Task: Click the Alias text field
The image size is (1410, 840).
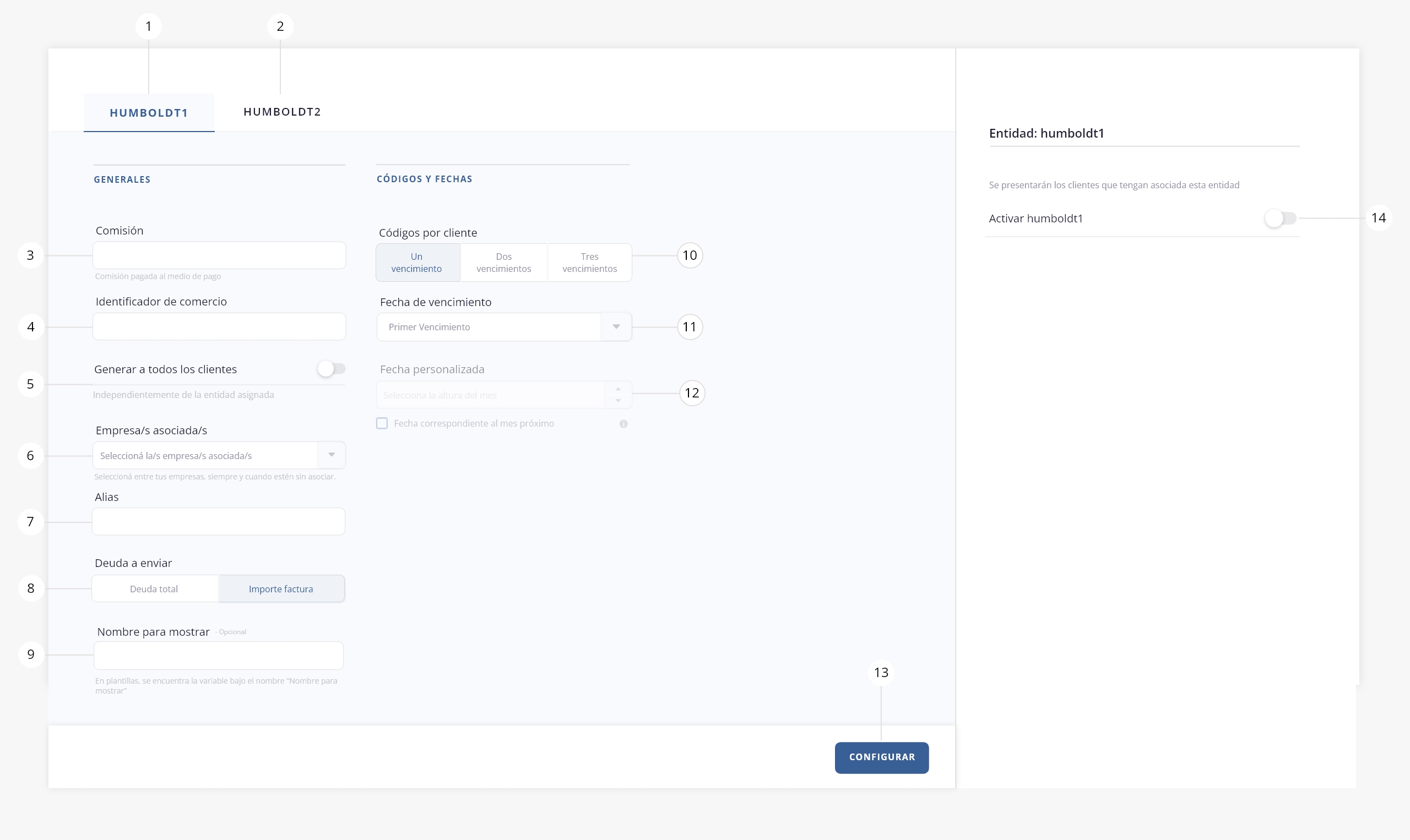Action: pos(219,521)
